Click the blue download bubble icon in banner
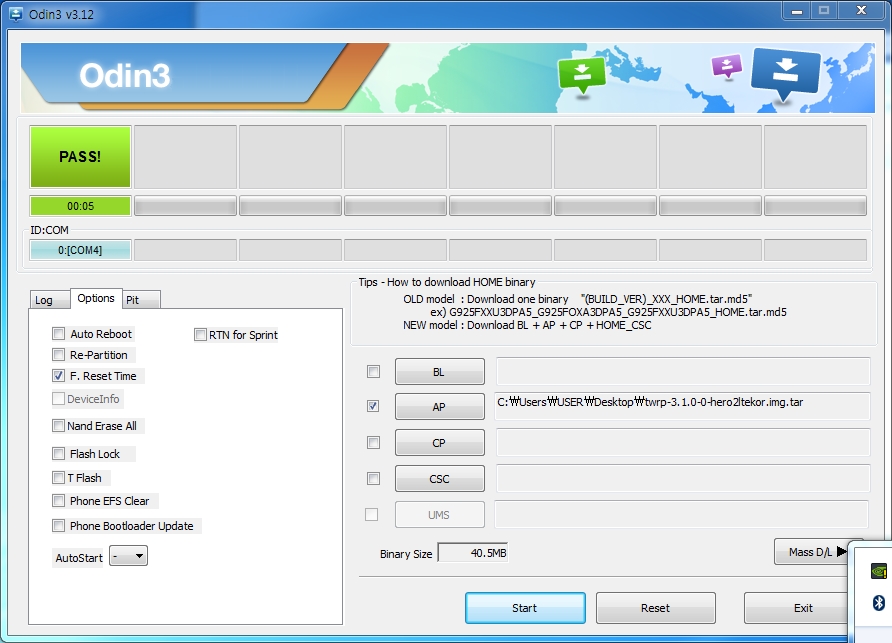892x643 pixels. pos(785,73)
